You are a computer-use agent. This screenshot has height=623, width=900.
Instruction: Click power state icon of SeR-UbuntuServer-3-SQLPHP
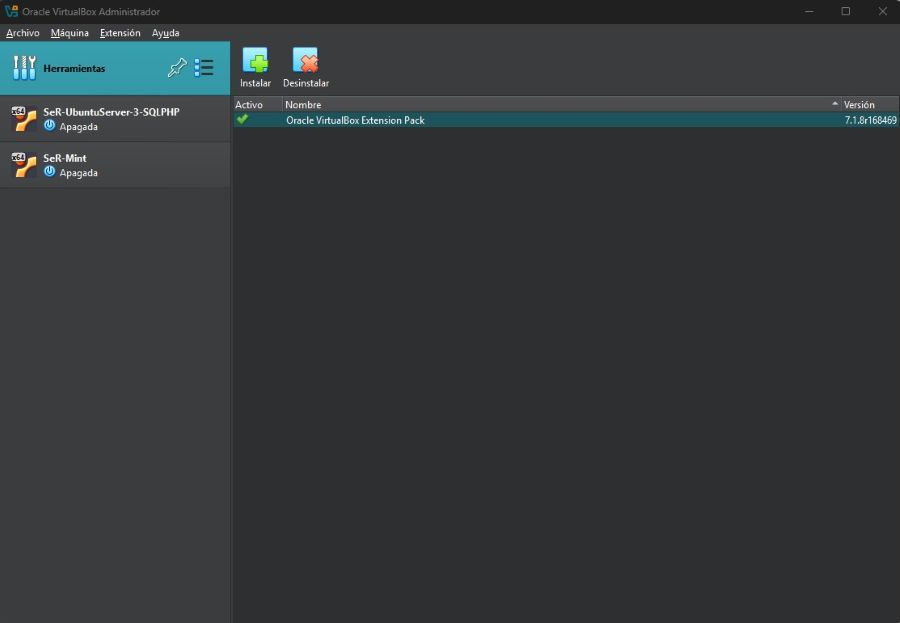[49, 125]
